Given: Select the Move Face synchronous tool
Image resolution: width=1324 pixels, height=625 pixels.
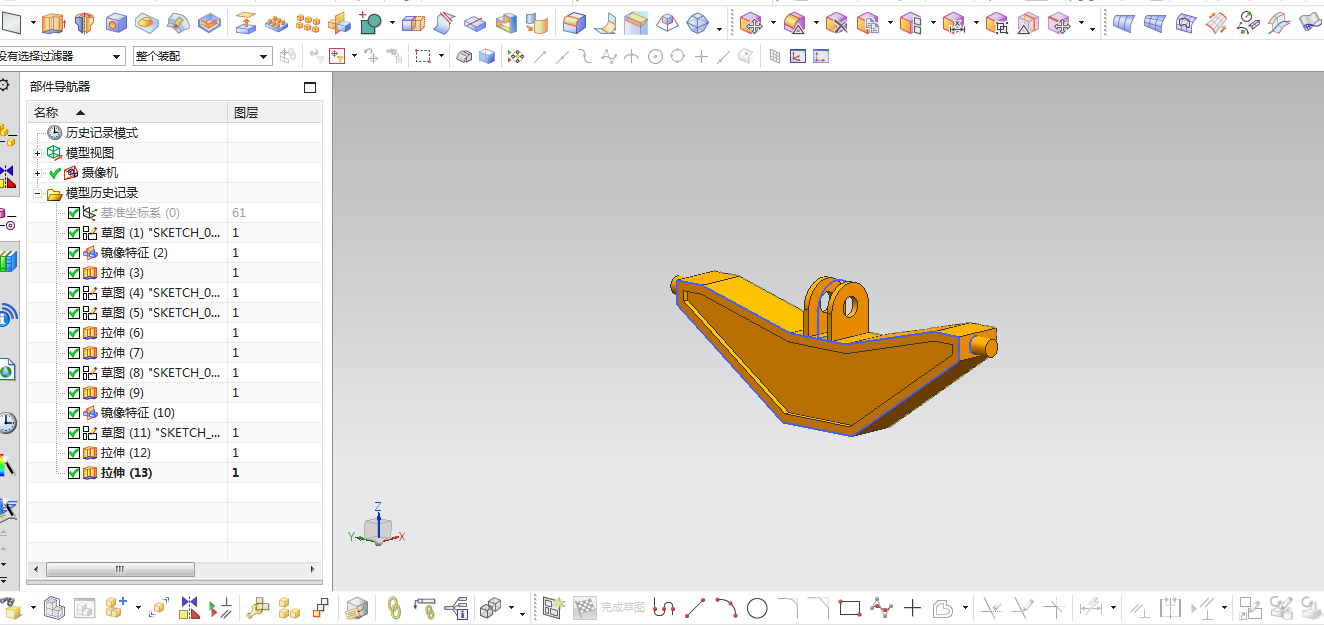Looking at the screenshot, I should (x=751, y=22).
